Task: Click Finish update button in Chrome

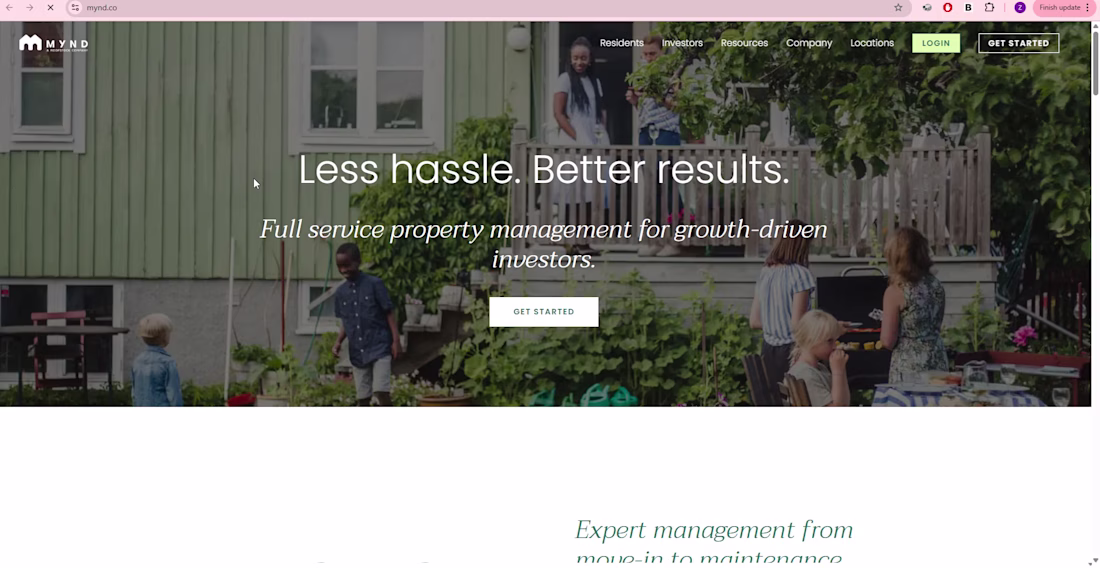Action: click(1064, 8)
